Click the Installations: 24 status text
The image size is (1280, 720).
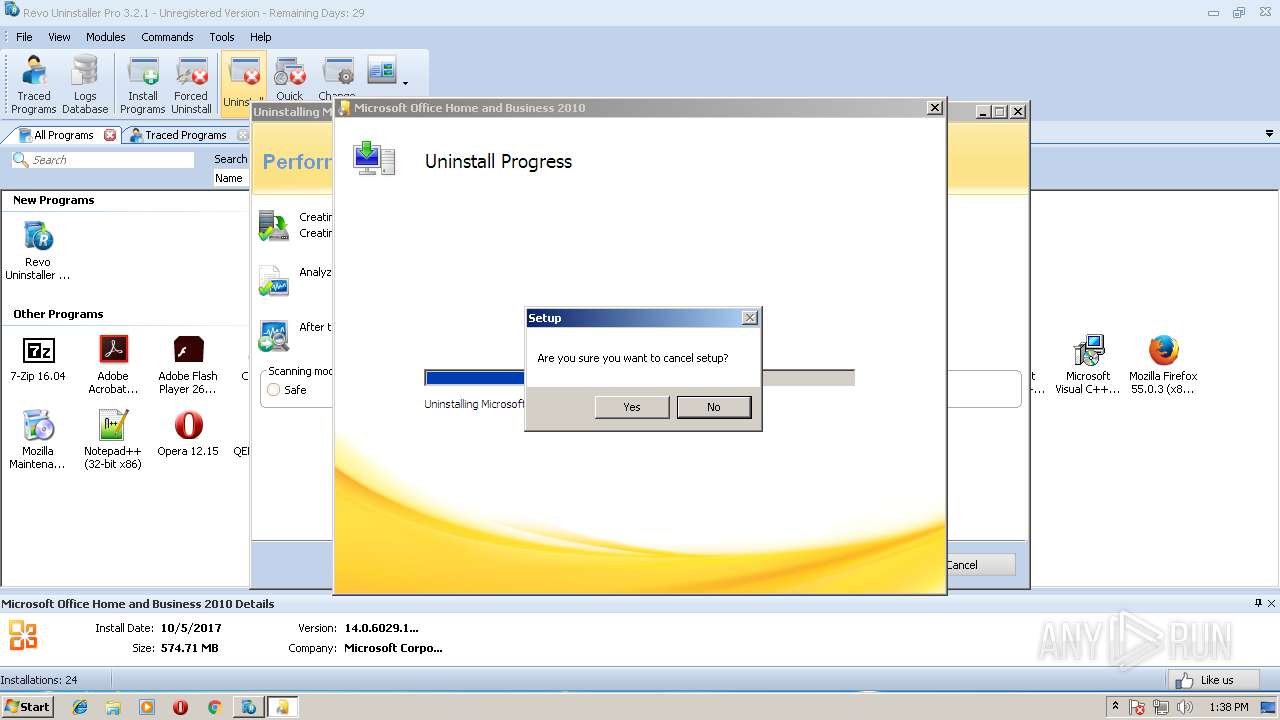click(x=39, y=680)
